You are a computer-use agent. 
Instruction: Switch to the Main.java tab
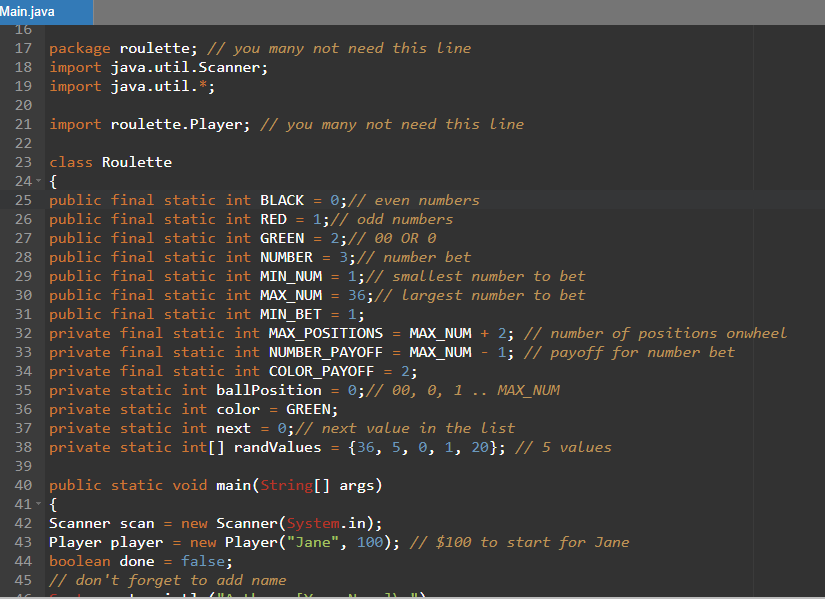tap(46, 12)
